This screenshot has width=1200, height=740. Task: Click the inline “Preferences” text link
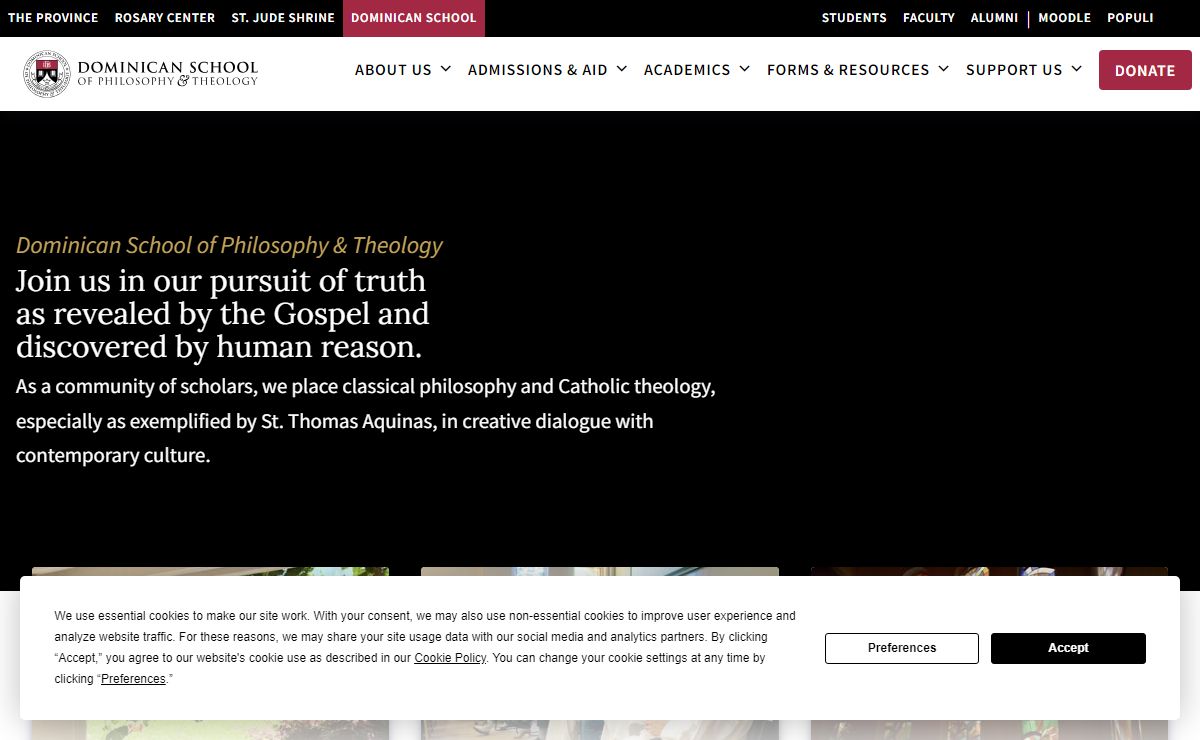point(133,679)
